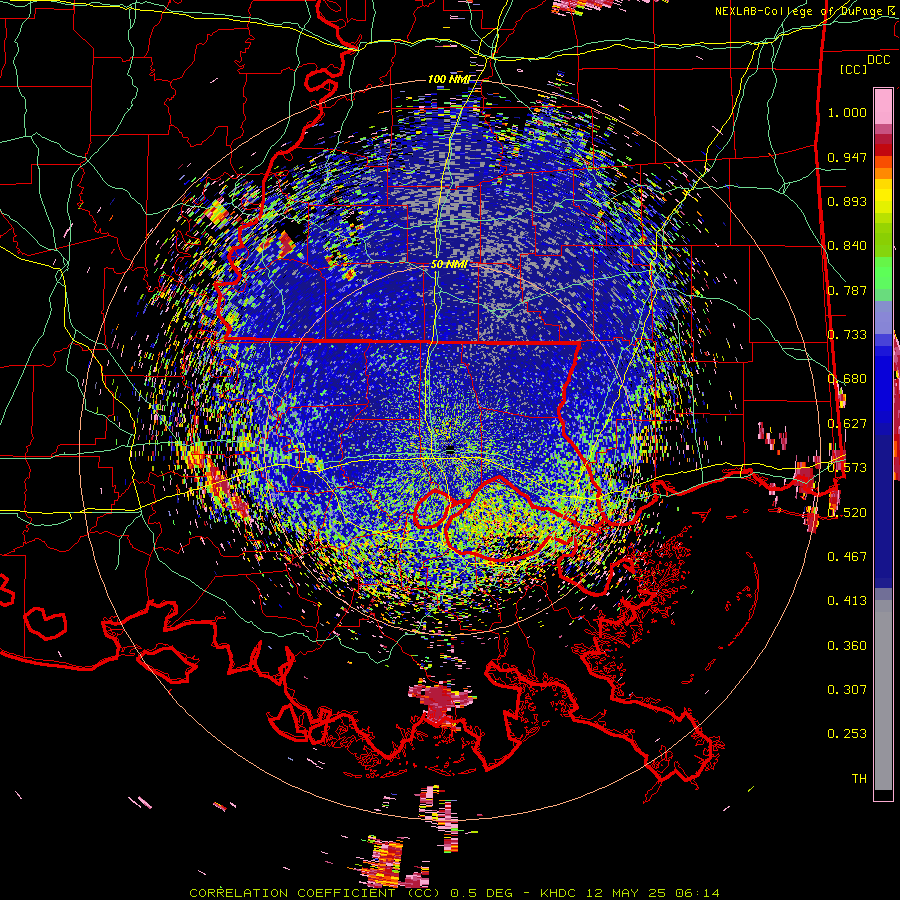Click the 0.947 scale value
The image size is (900, 900).
[x=847, y=157]
